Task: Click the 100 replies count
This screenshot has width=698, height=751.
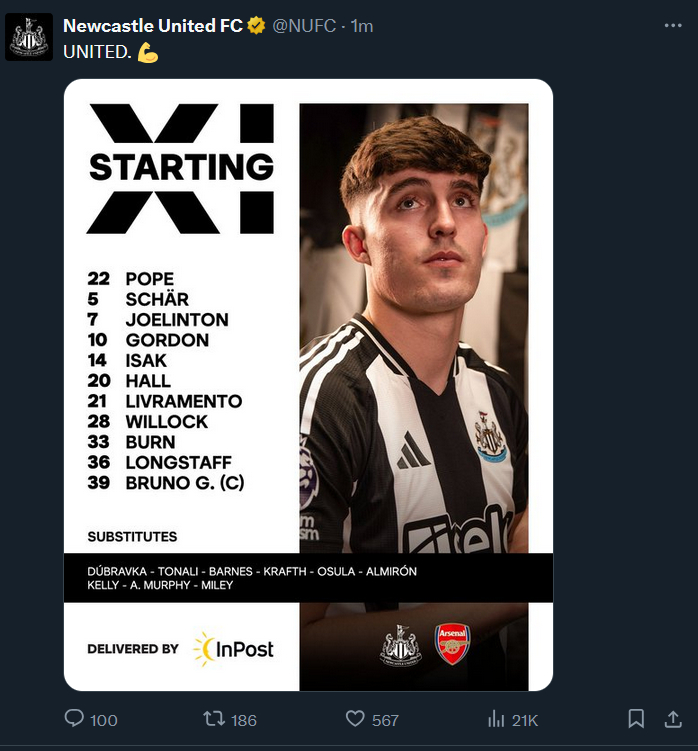Action: (x=103, y=720)
